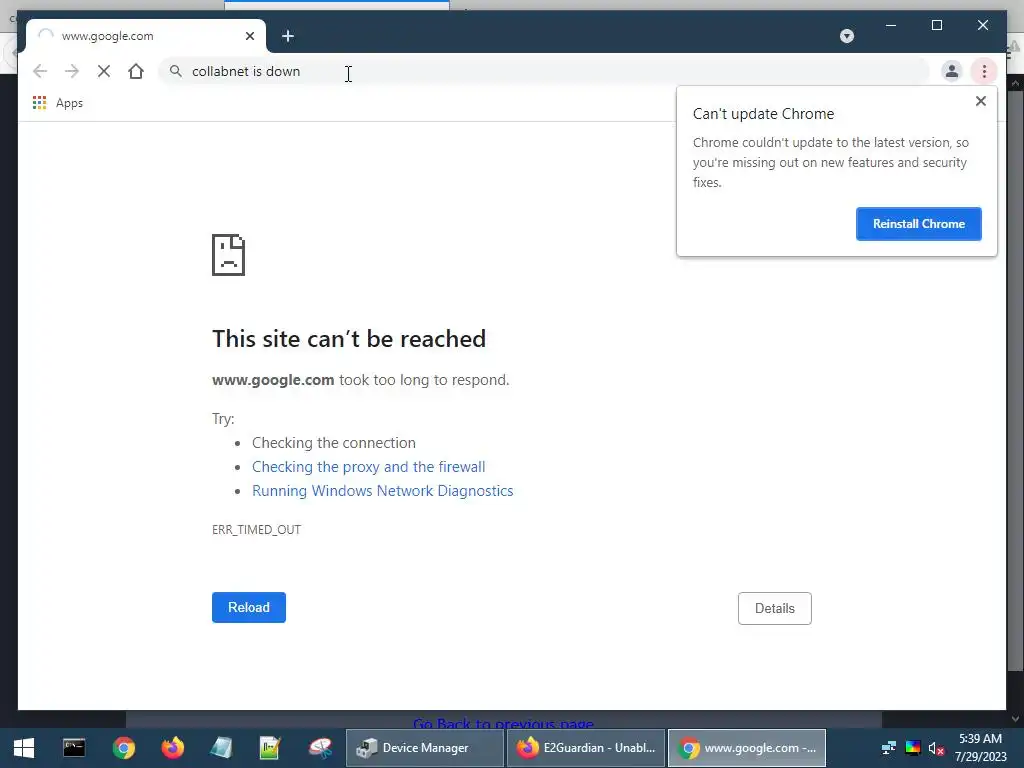
Task: Close the www.google.com tab
Action: pyautogui.click(x=249, y=36)
